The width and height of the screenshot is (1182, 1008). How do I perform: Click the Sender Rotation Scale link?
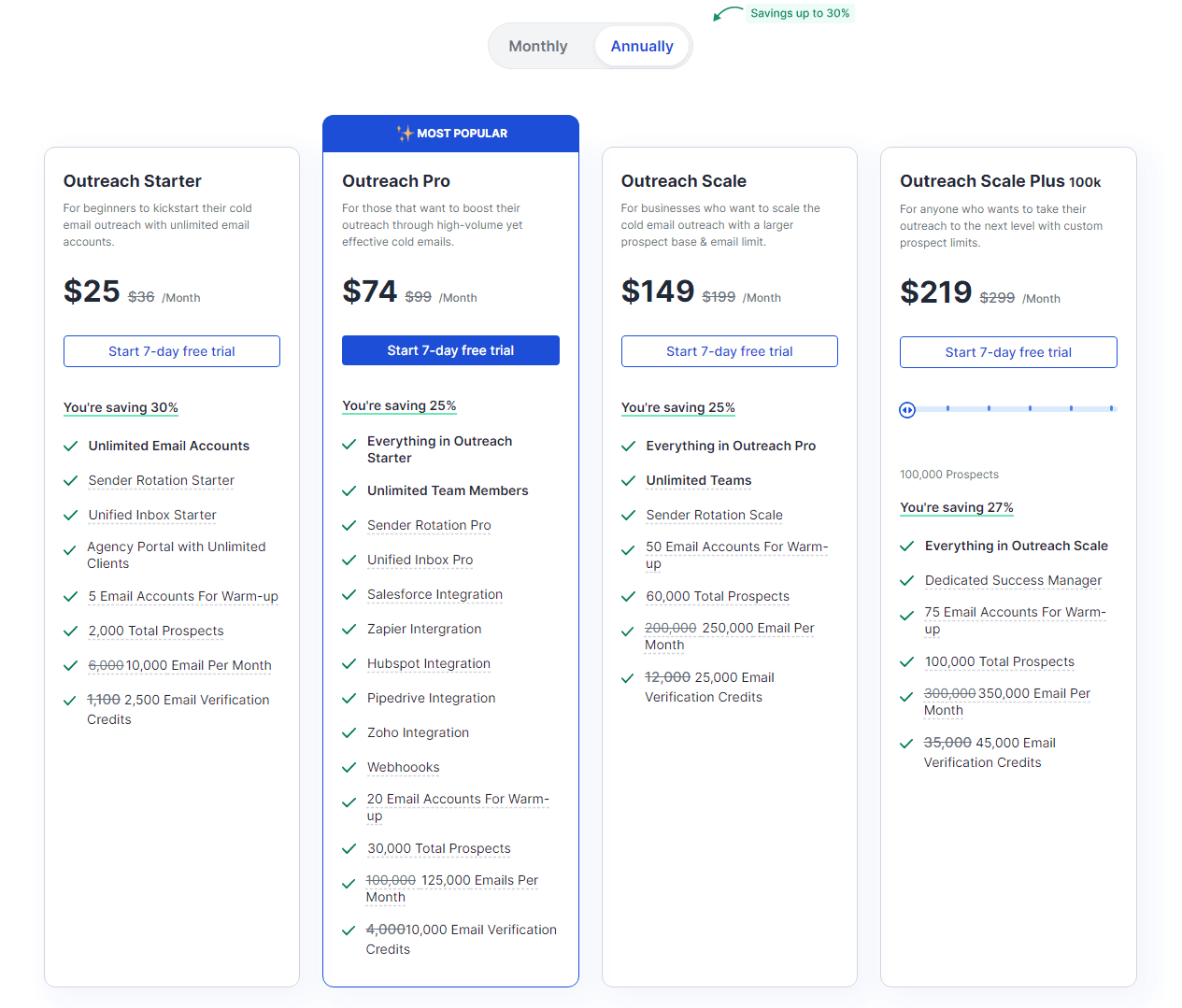point(714,515)
